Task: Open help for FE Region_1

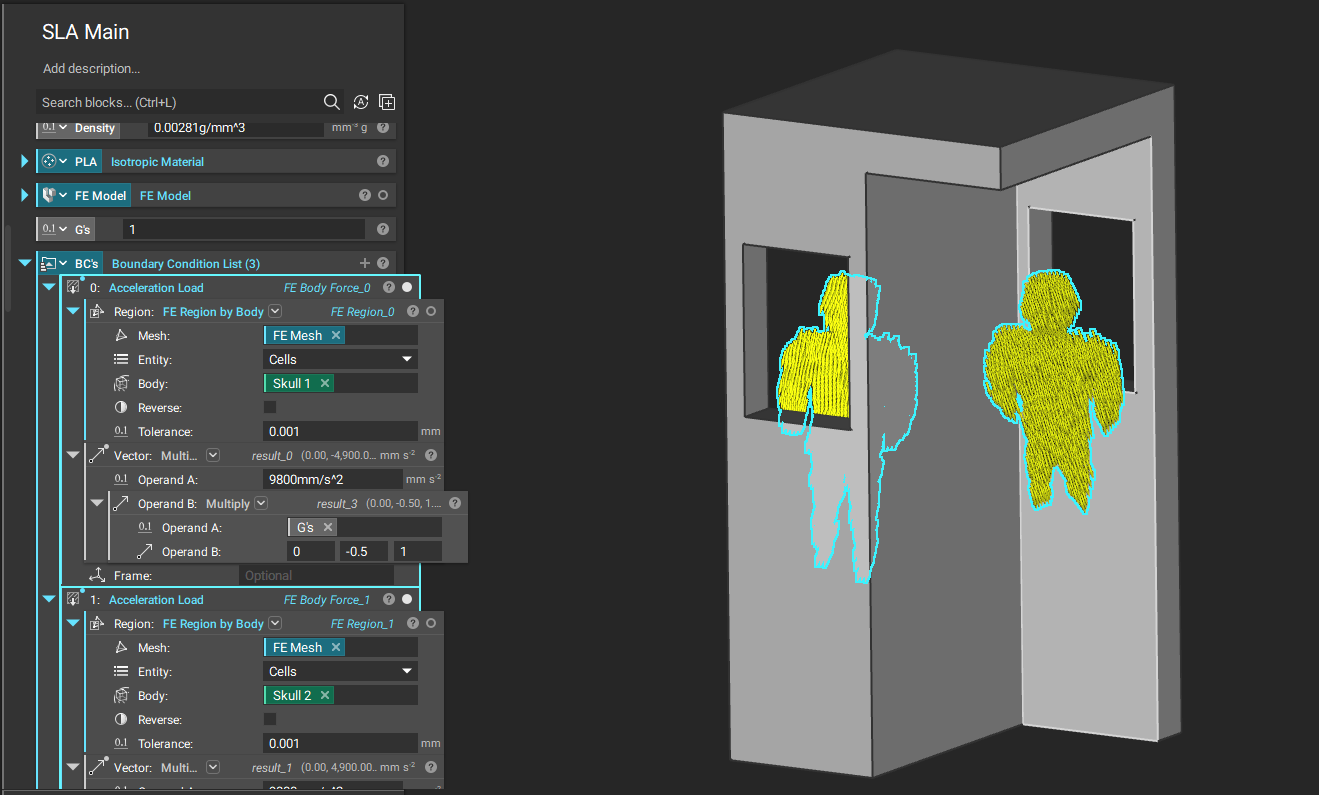Action: point(413,623)
